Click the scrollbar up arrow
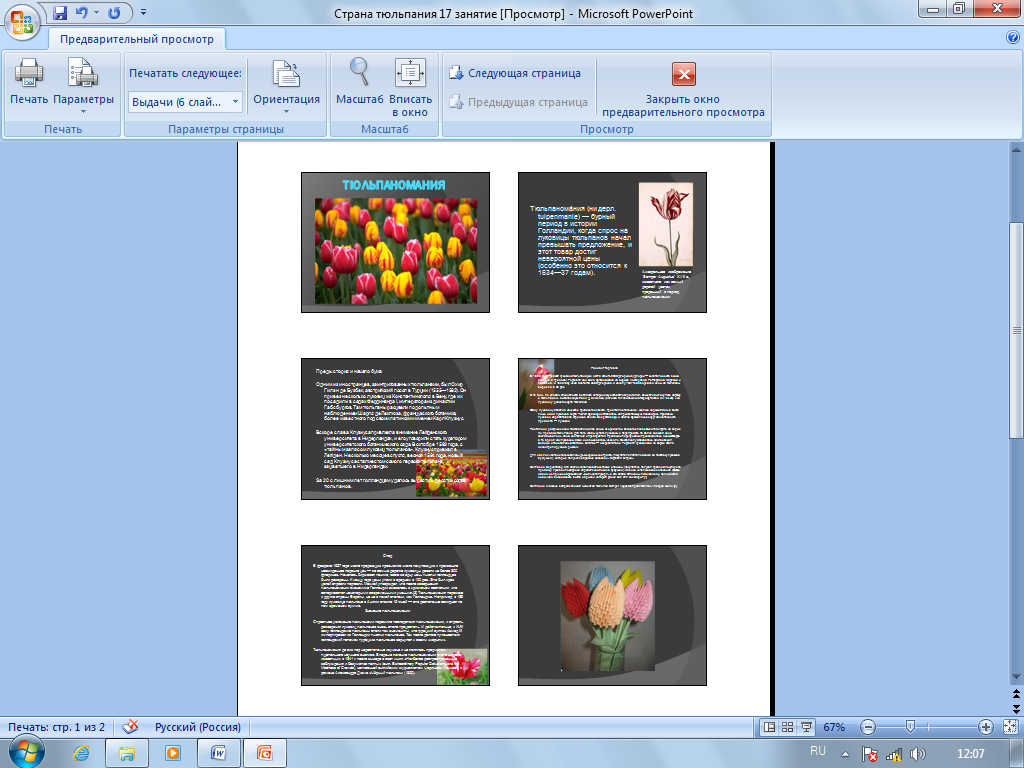1024x768 pixels. (1016, 149)
